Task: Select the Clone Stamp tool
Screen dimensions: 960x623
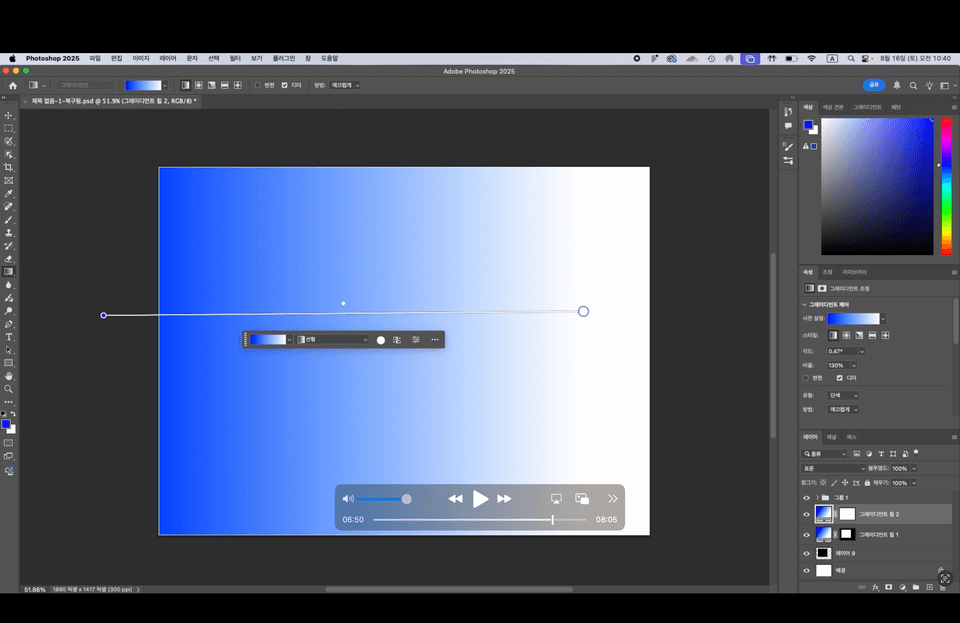Action: click(x=9, y=233)
